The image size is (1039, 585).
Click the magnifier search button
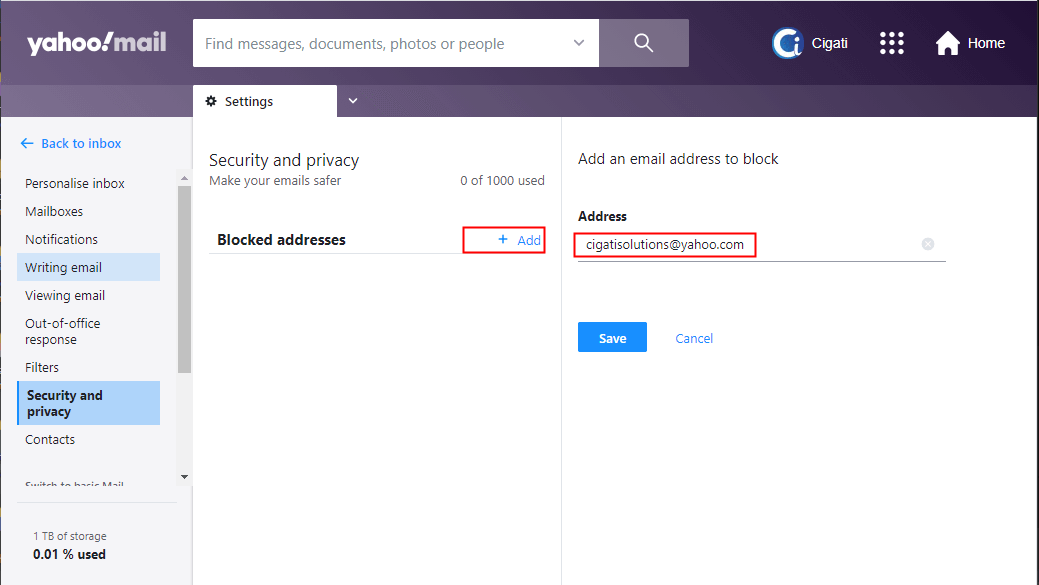643,43
